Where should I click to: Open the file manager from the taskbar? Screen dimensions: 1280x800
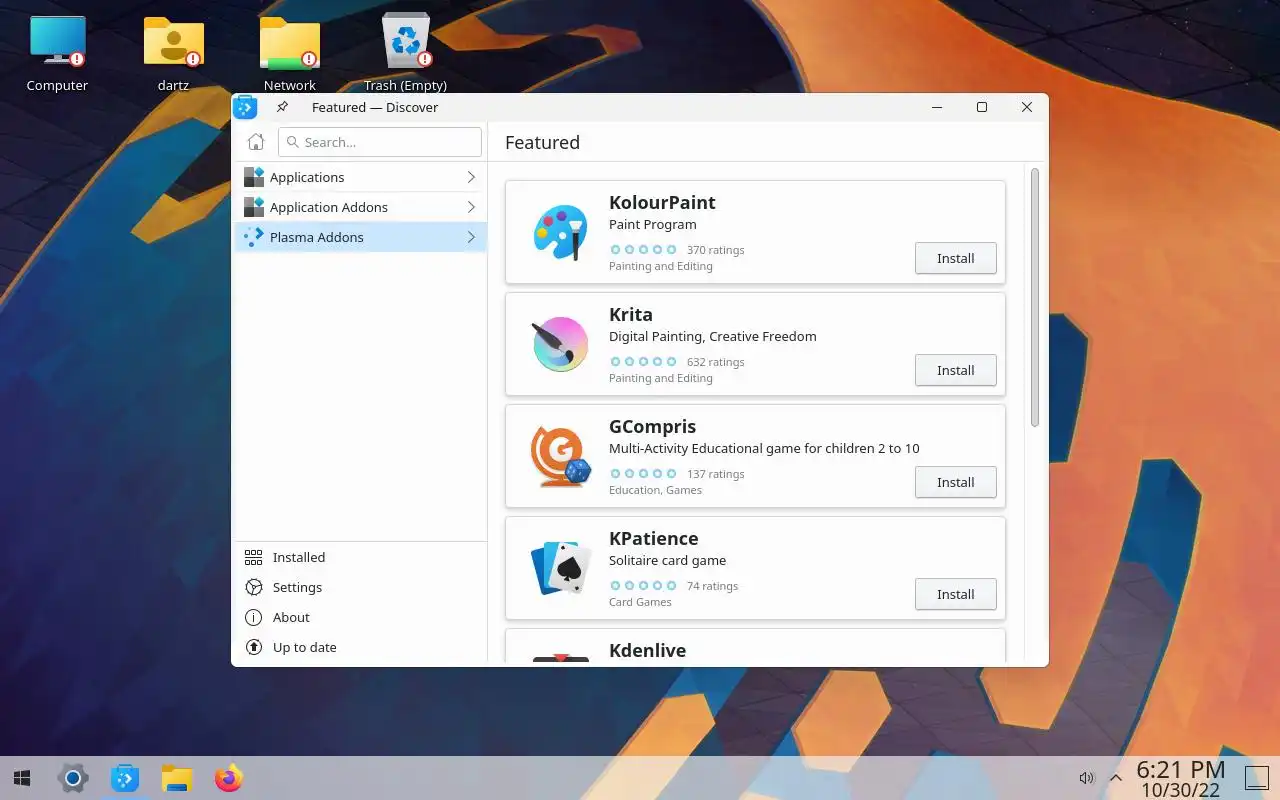point(177,778)
